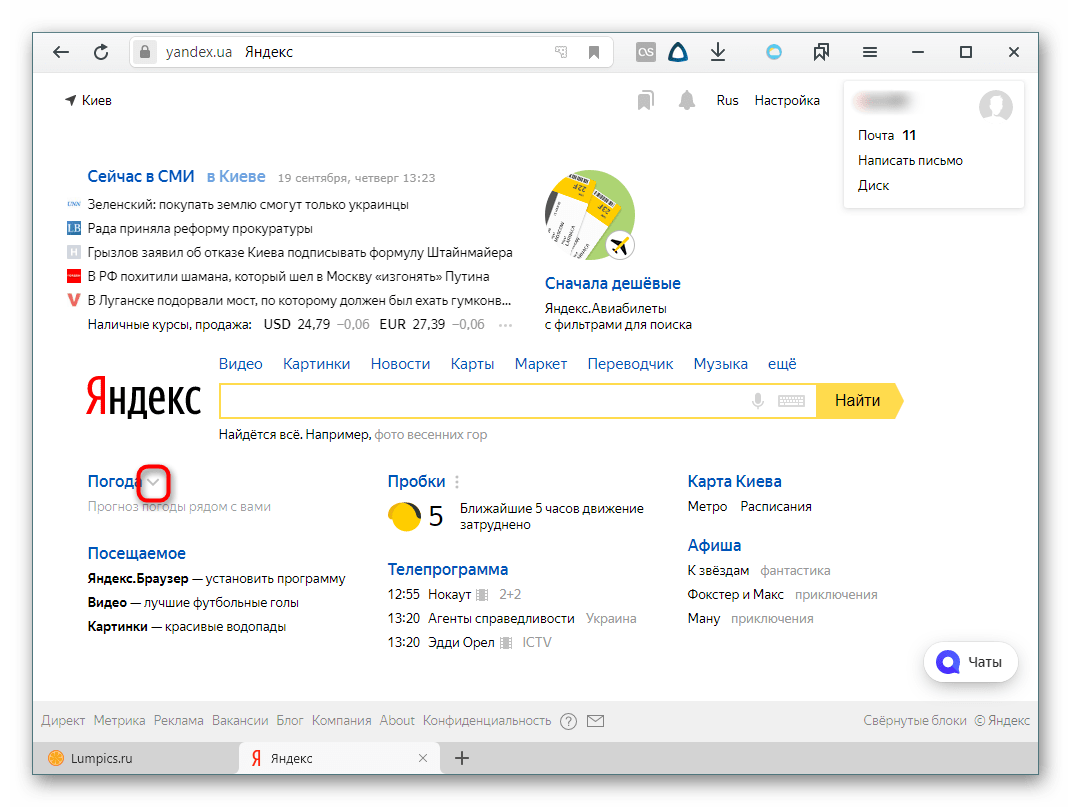Click the Last.fm extension icon

(x=646, y=53)
